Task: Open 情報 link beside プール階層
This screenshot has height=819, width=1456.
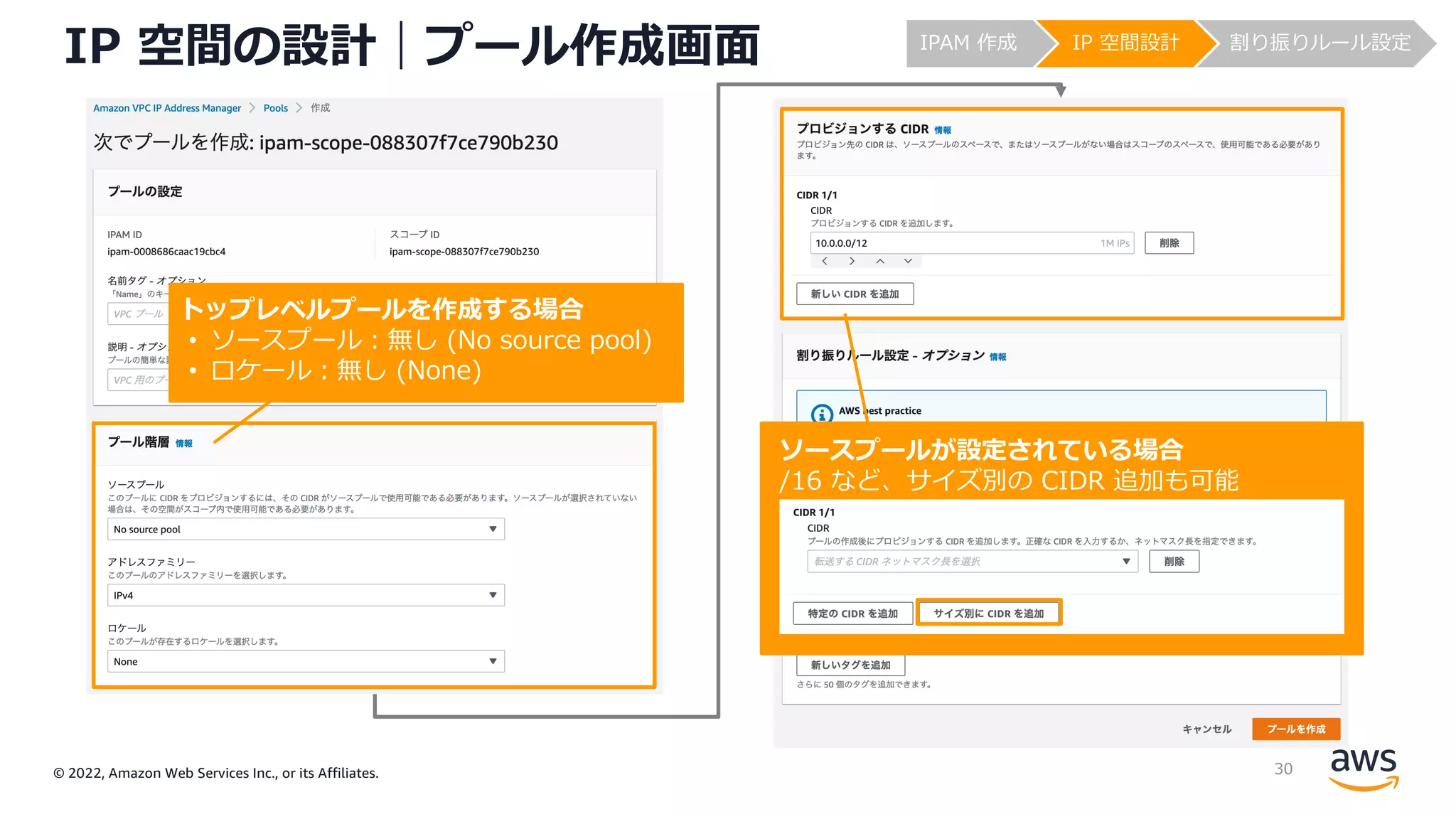Action: point(183,444)
